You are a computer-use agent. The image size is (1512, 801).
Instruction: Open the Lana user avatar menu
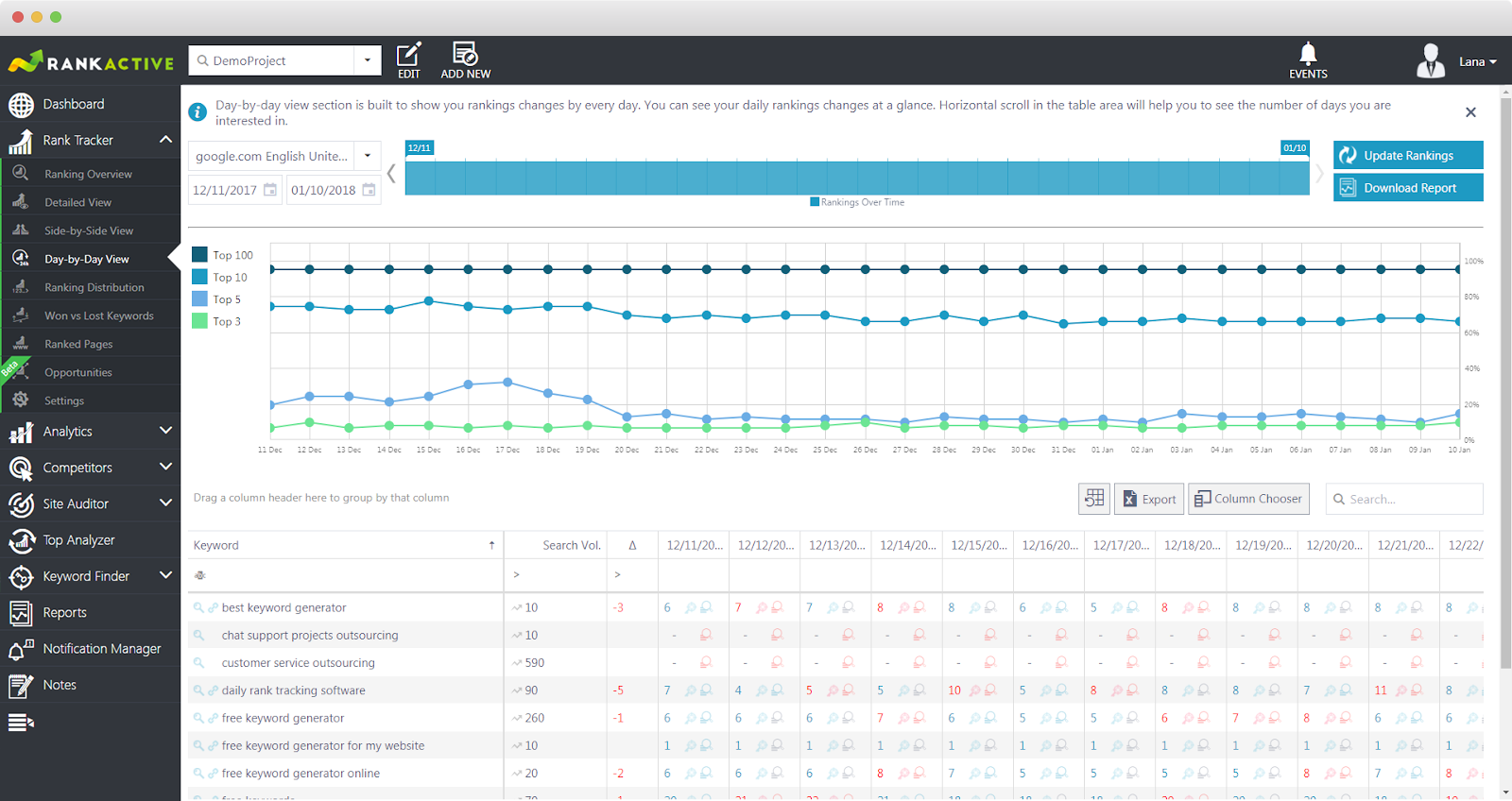(1431, 61)
